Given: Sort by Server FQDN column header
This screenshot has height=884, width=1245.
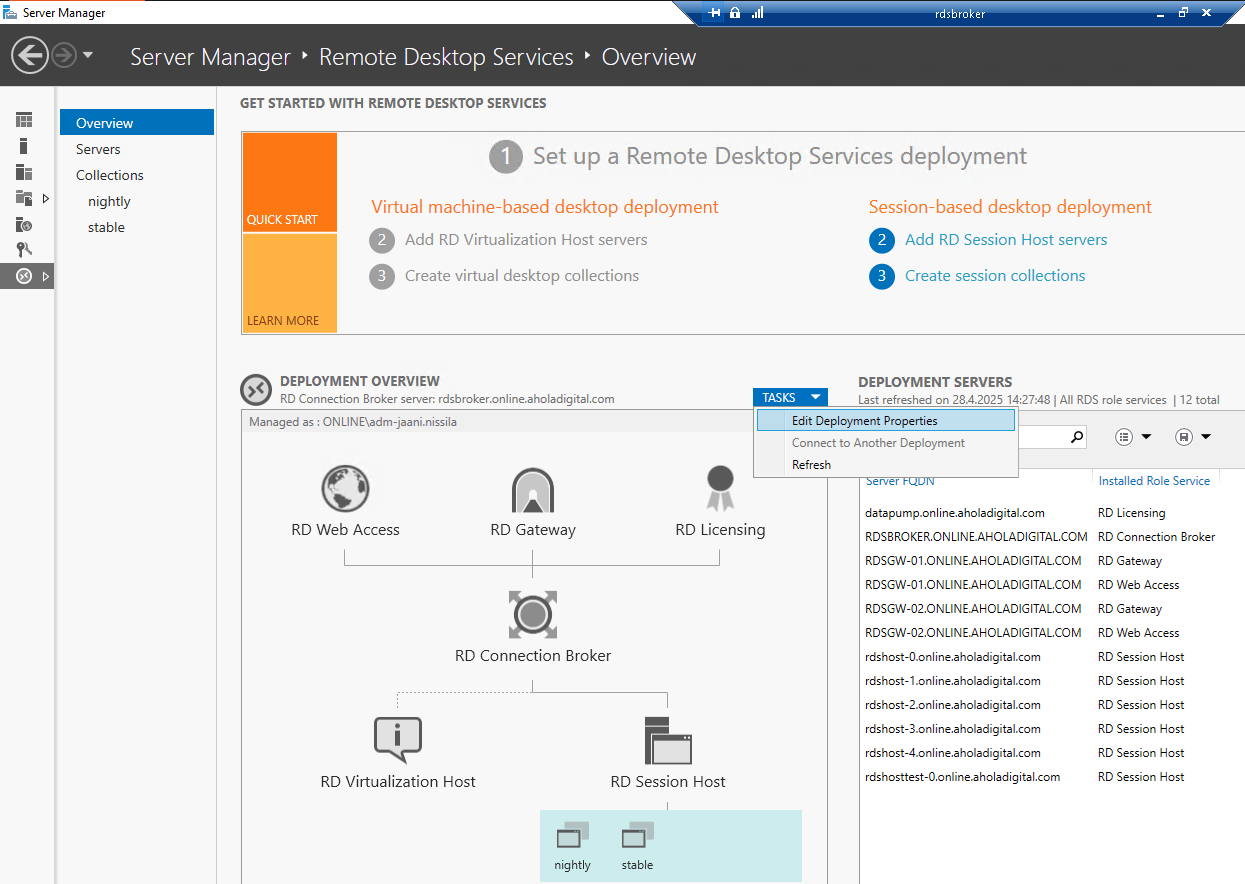Looking at the screenshot, I should pyautogui.click(x=900, y=481).
